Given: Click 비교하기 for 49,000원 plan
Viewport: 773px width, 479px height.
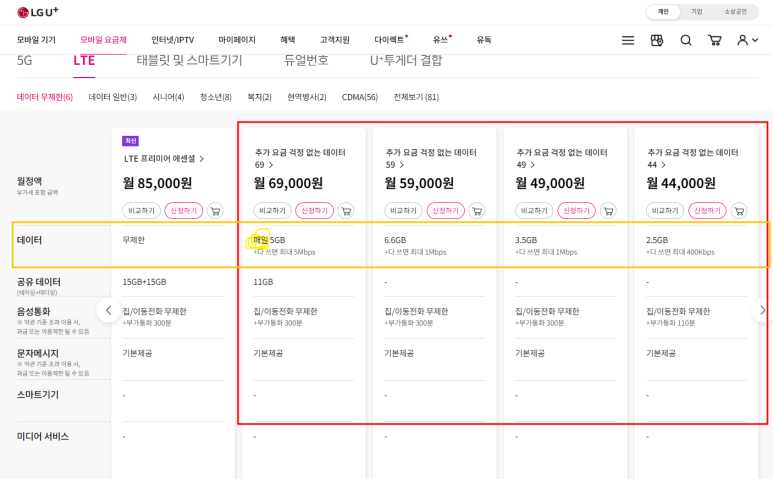Looking at the screenshot, I should tap(534, 211).
